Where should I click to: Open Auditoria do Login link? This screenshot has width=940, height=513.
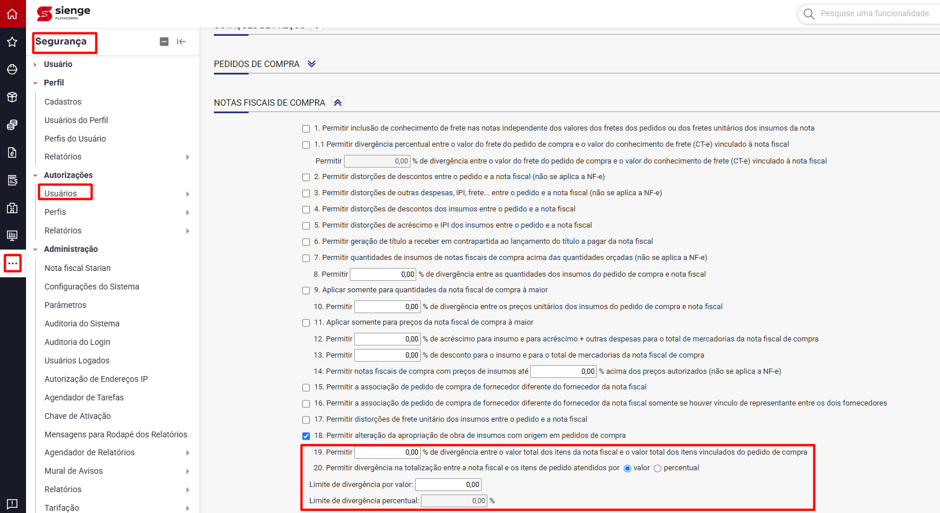(77, 342)
